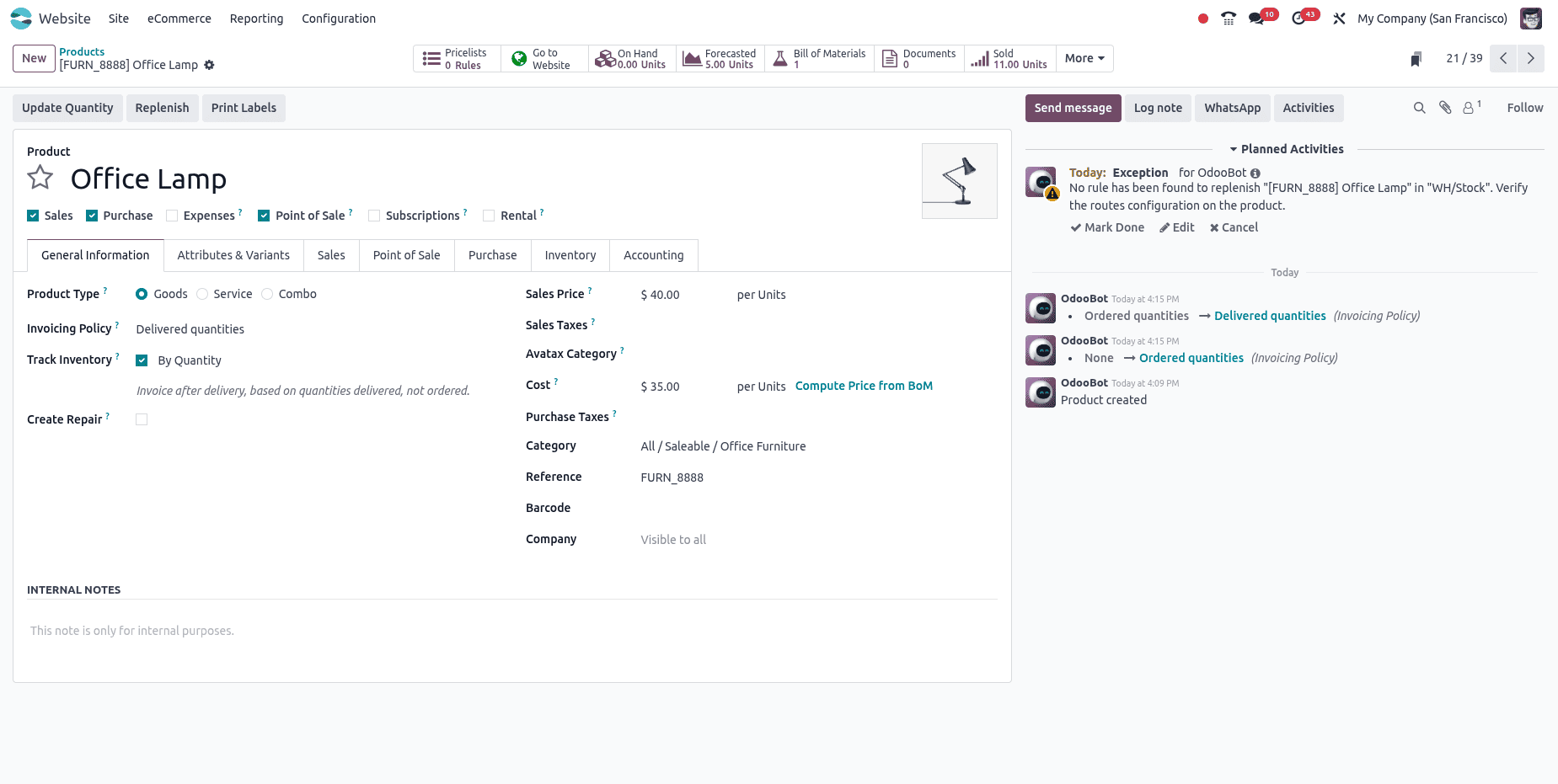Image resolution: width=1558 pixels, height=784 pixels.
Task: Open the conversations message icon
Action: (1257, 19)
